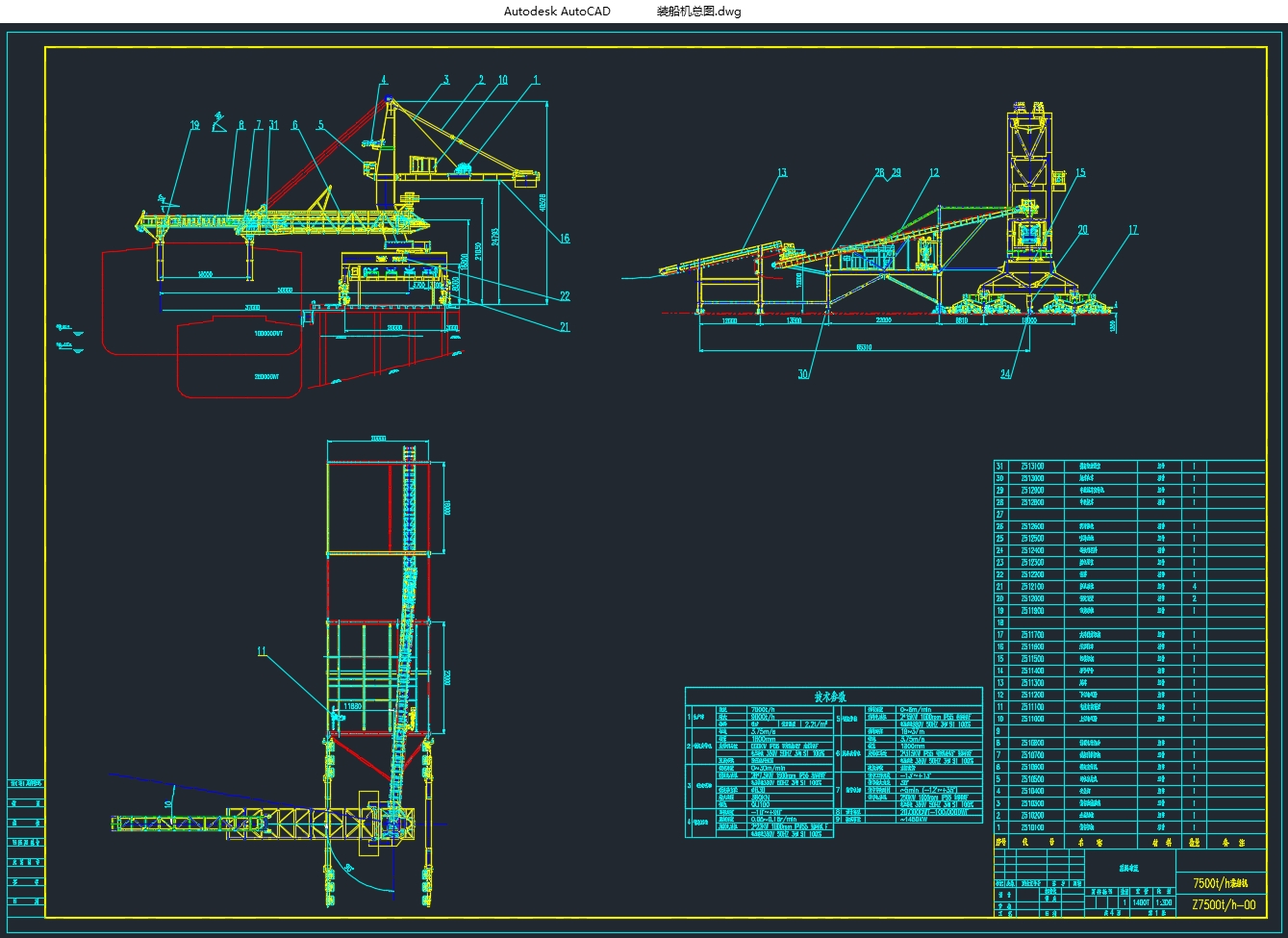Screen dimensions: 1288x938
Task: Pick the 1:300 scale value in title block
Action: (1164, 902)
